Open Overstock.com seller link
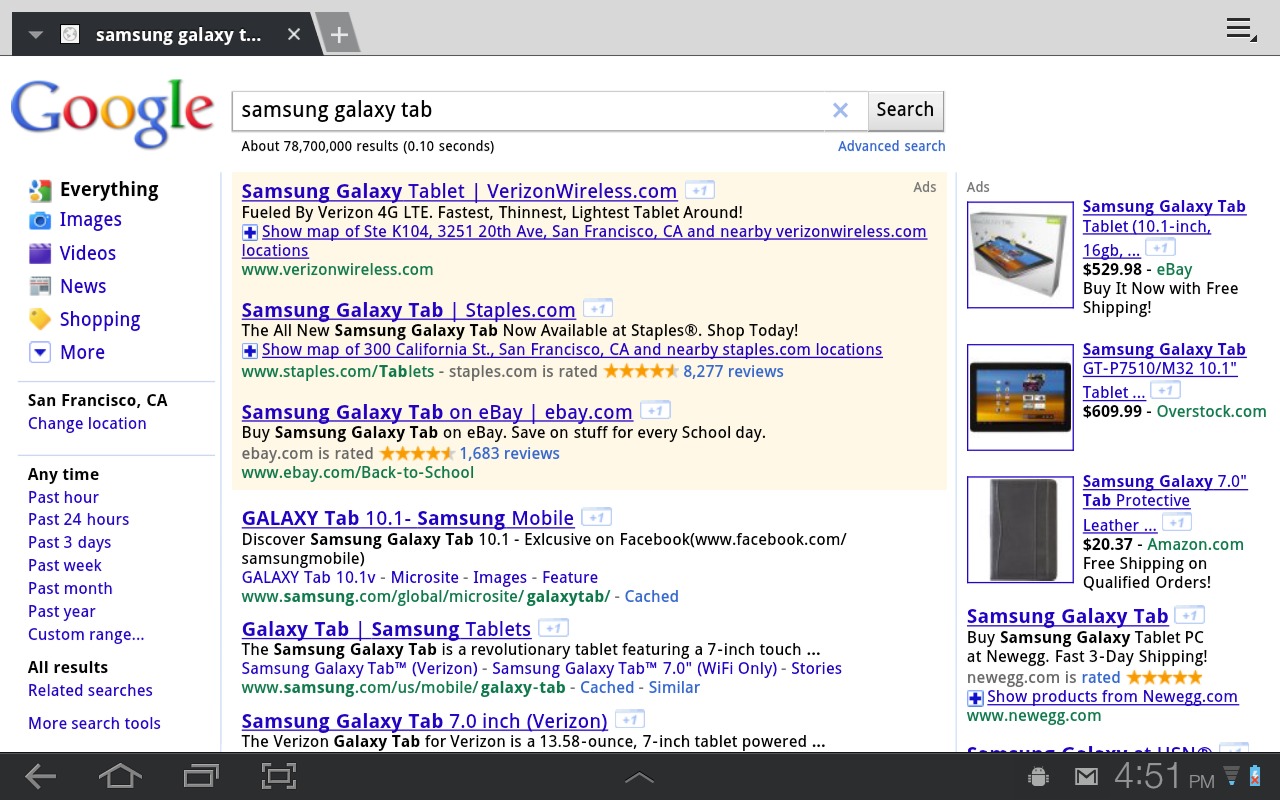This screenshot has height=800, width=1280. pyautogui.click(x=1211, y=411)
